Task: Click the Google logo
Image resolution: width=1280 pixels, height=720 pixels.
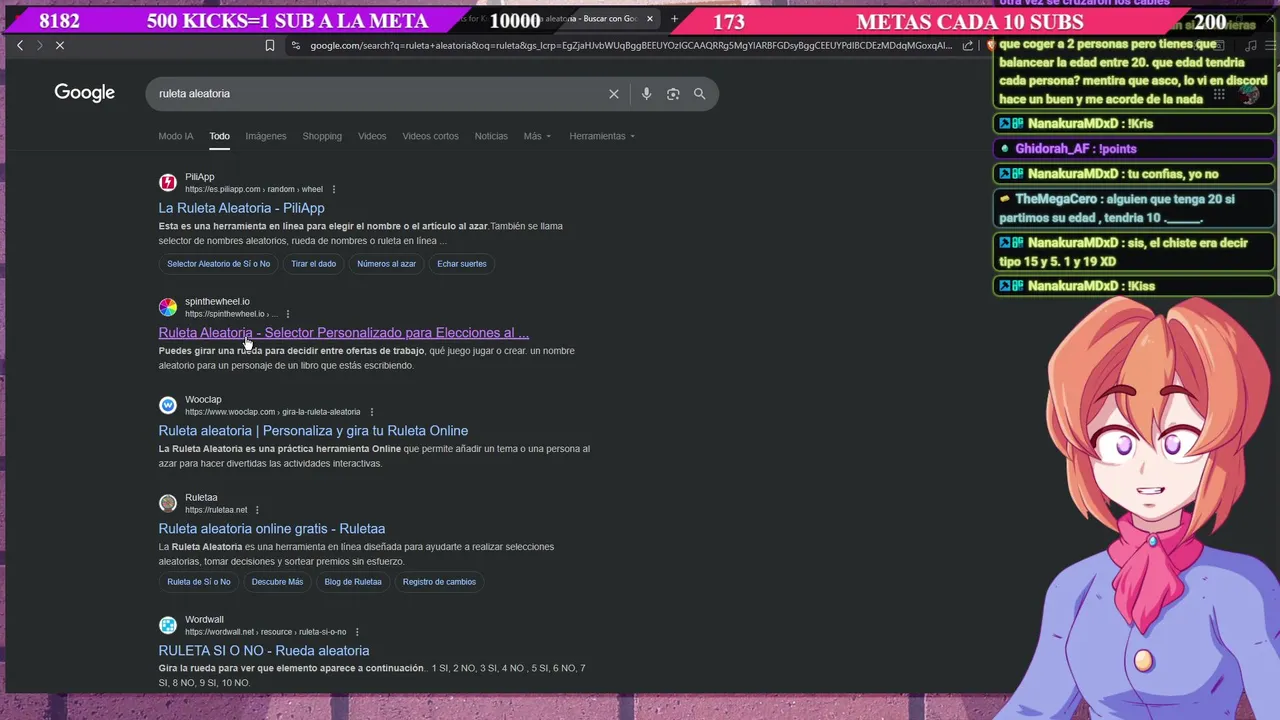Action: coord(85,93)
